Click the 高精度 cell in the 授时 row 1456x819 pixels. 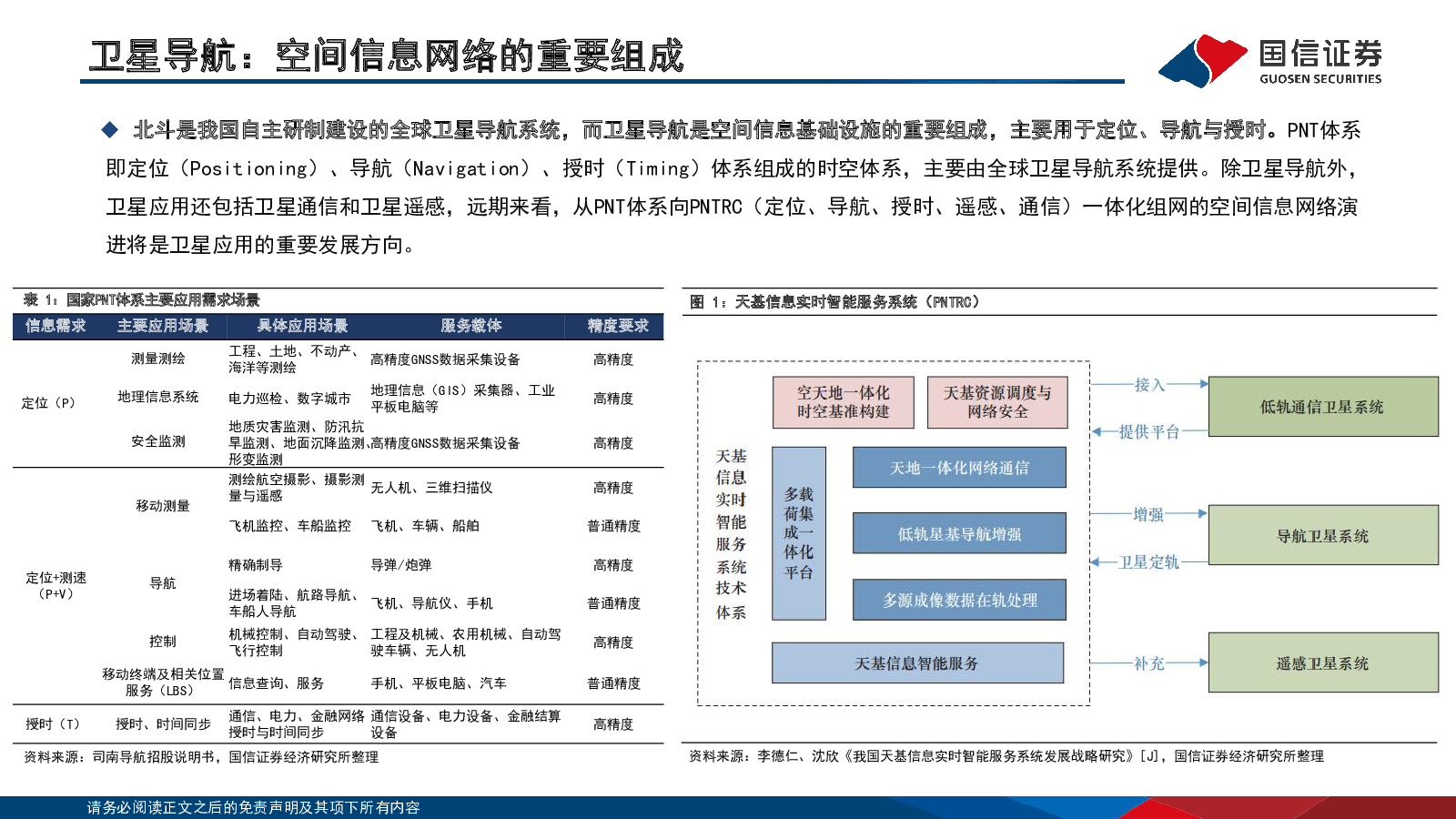click(613, 724)
